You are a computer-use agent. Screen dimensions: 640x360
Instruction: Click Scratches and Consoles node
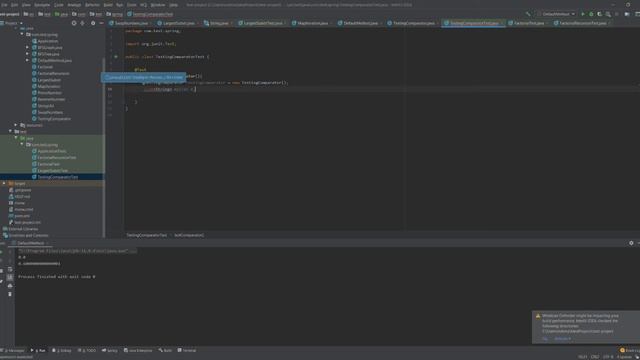[x=28, y=236]
